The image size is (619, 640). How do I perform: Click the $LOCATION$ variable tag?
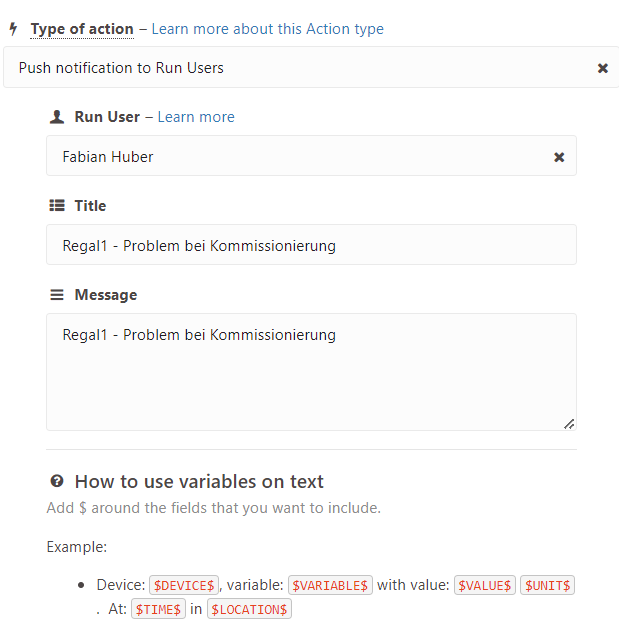249,608
